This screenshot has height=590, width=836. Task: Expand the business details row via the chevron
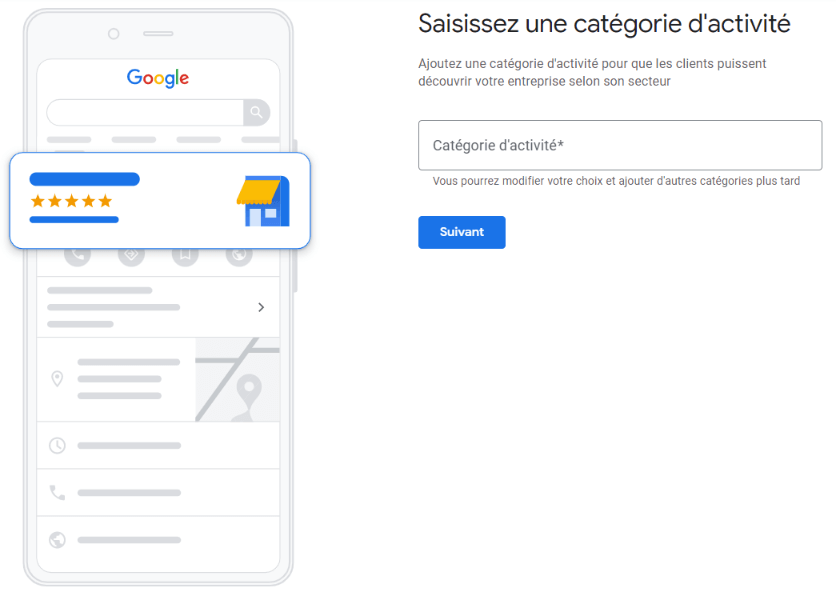tap(262, 308)
